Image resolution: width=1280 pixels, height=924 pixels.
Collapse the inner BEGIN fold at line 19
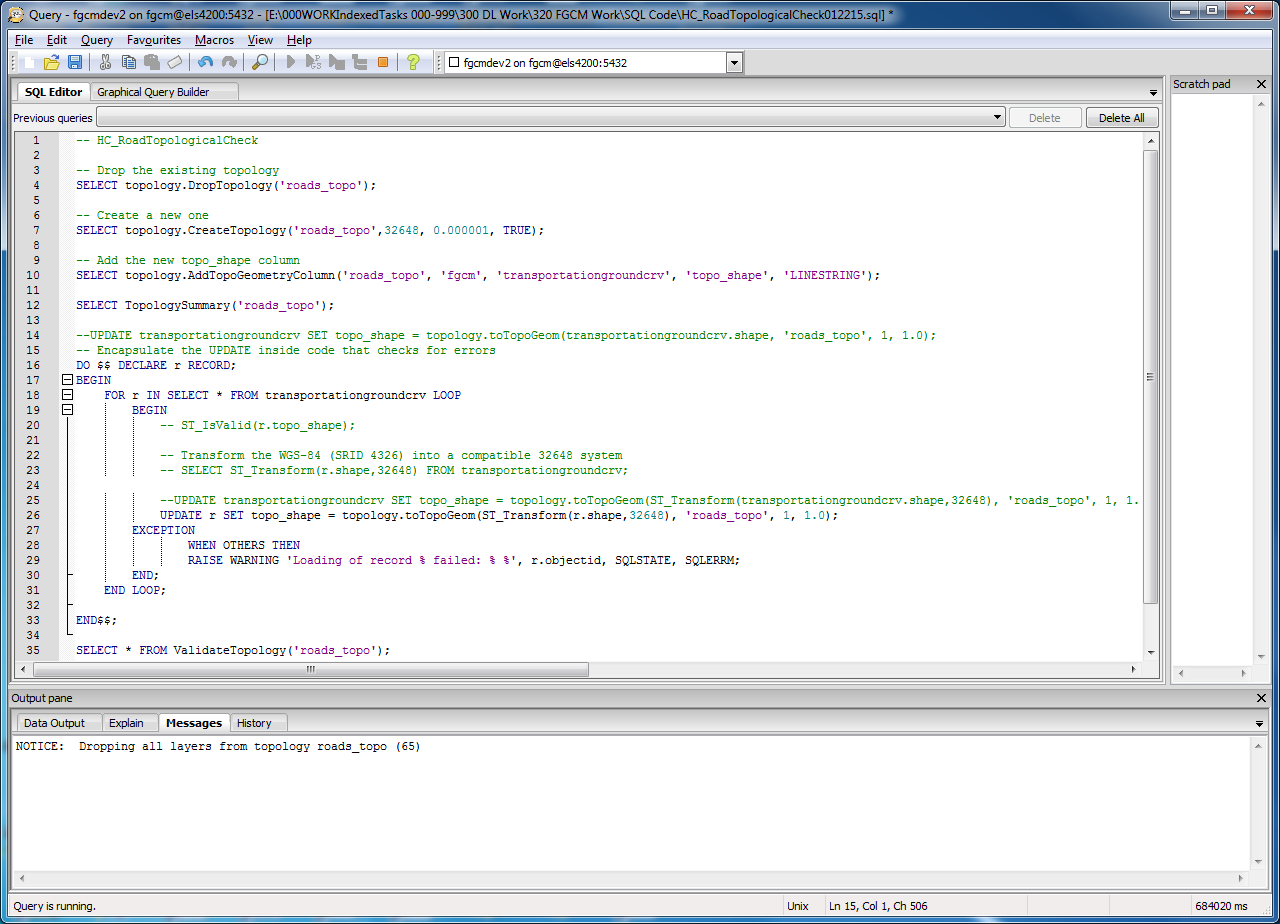pyautogui.click(x=67, y=410)
